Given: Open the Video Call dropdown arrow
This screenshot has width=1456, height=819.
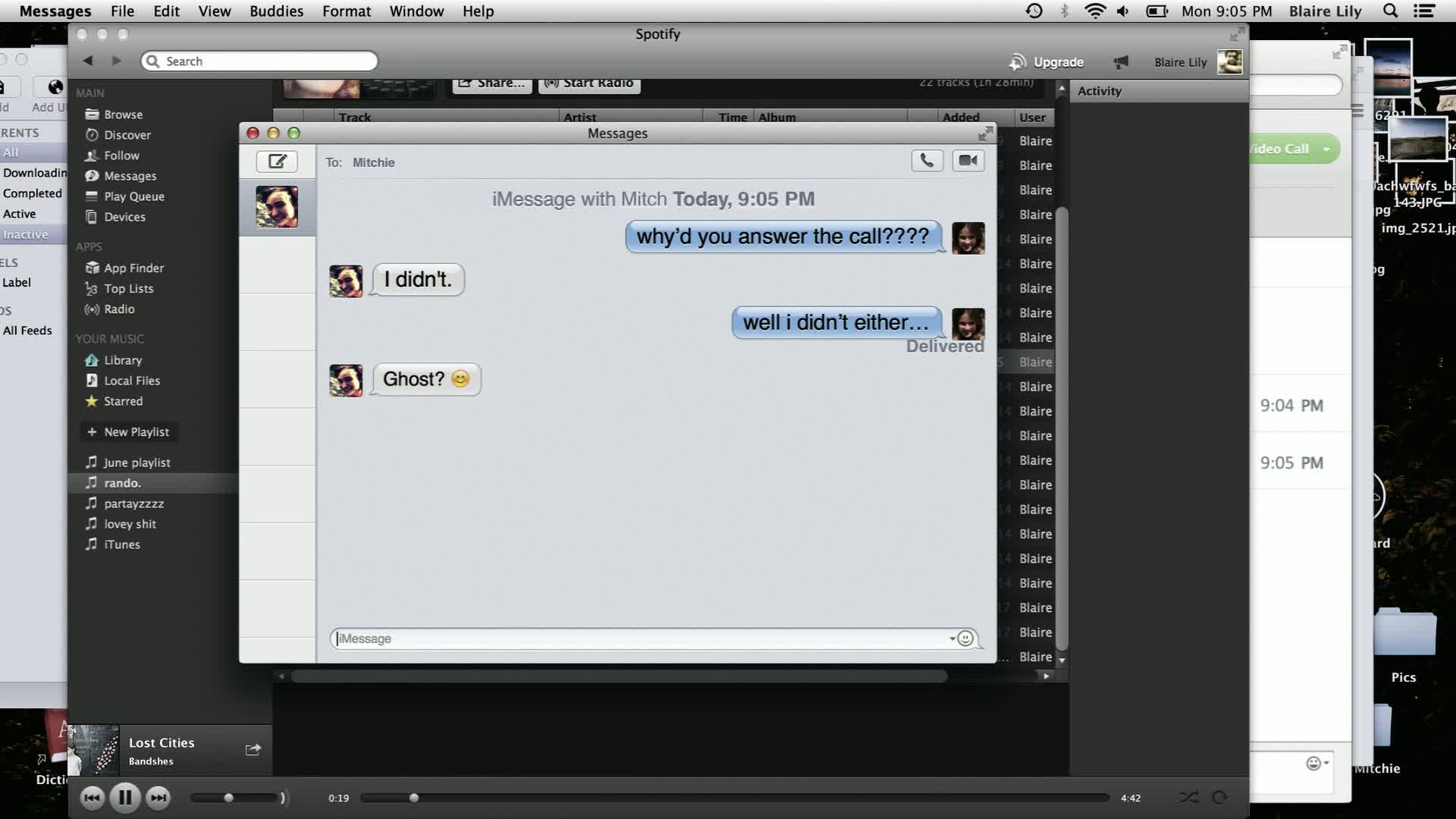Looking at the screenshot, I should (x=1326, y=149).
